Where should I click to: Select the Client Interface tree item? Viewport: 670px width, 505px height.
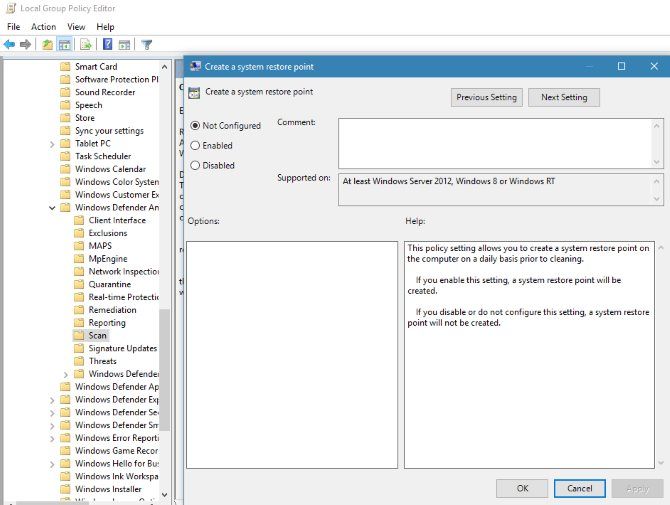tap(117, 220)
